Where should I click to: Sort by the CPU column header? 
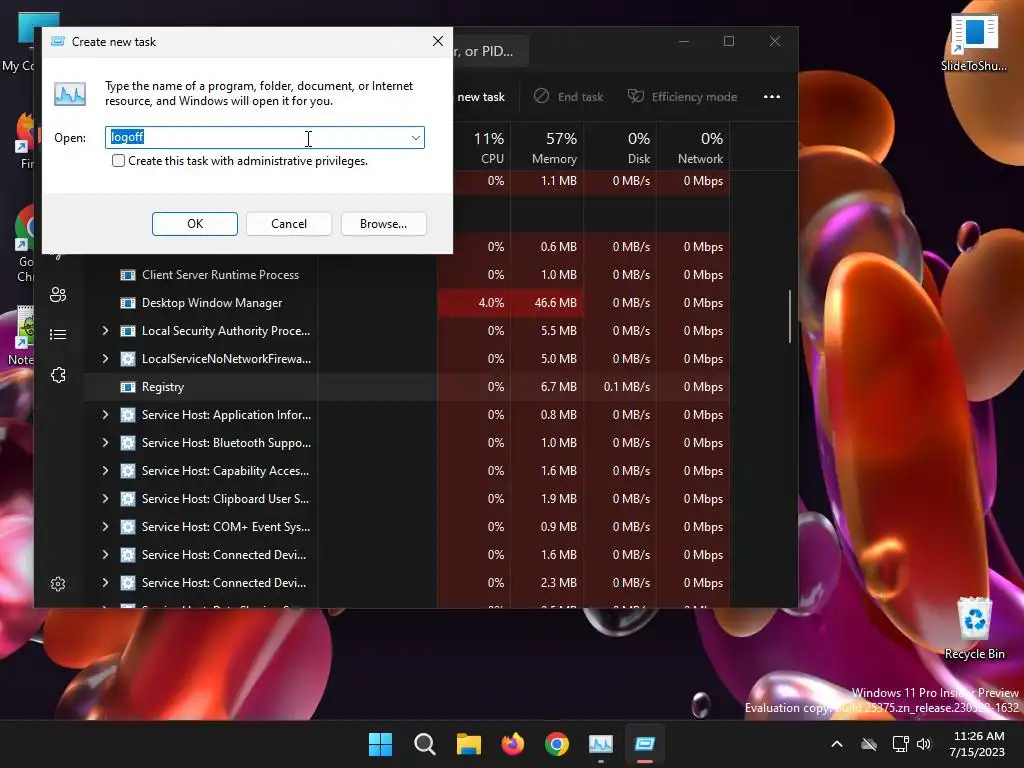point(481,148)
